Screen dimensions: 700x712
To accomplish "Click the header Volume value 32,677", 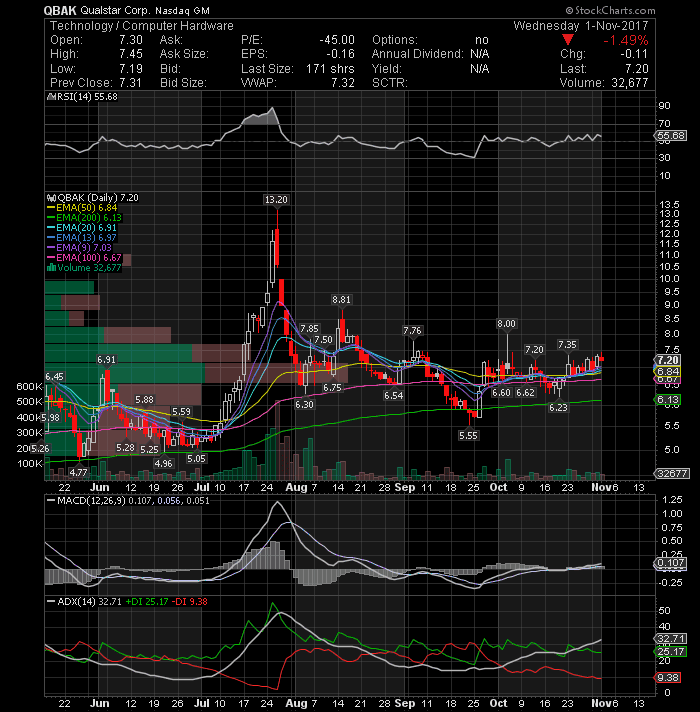I will pos(628,83).
